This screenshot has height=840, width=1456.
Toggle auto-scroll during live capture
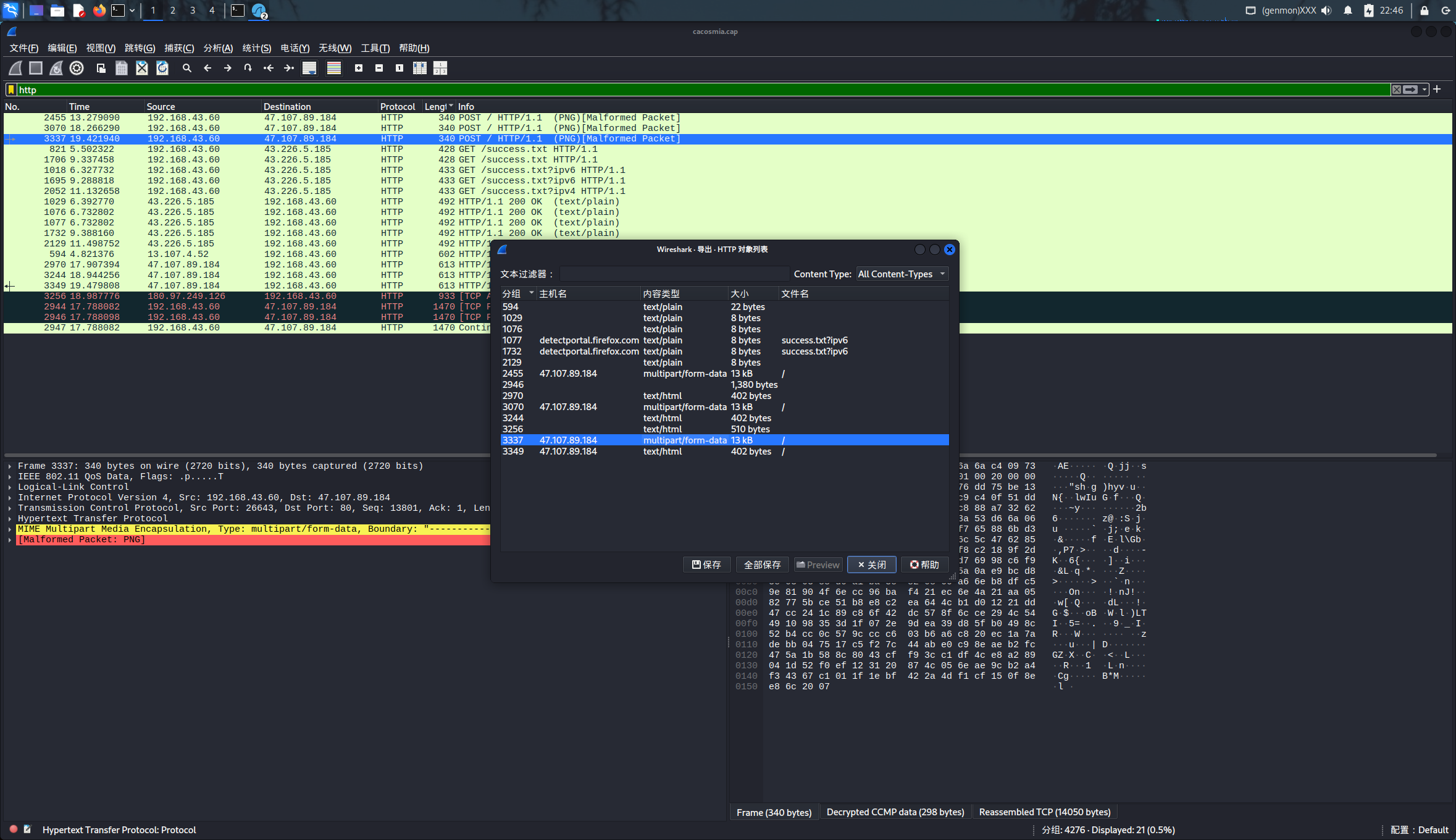[309, 68]
